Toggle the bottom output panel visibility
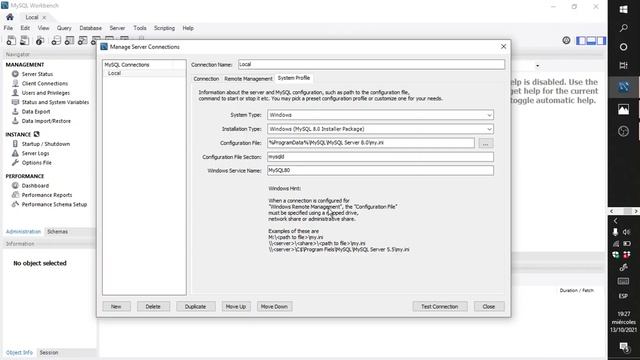 tap(591, 40)
